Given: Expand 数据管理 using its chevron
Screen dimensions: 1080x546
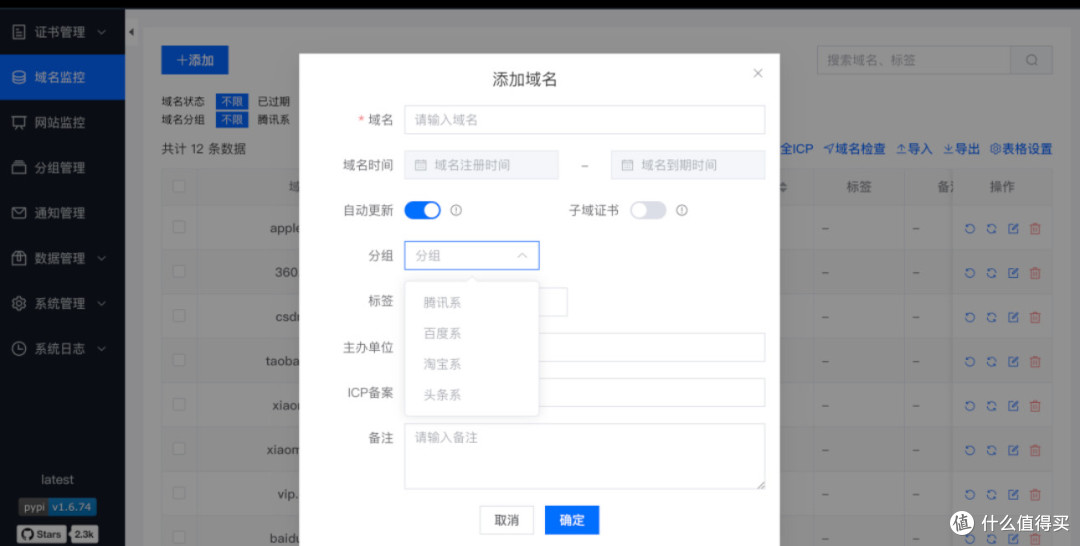Looking at the screenshot, I should pyautogui.click(x=102, y=259).
